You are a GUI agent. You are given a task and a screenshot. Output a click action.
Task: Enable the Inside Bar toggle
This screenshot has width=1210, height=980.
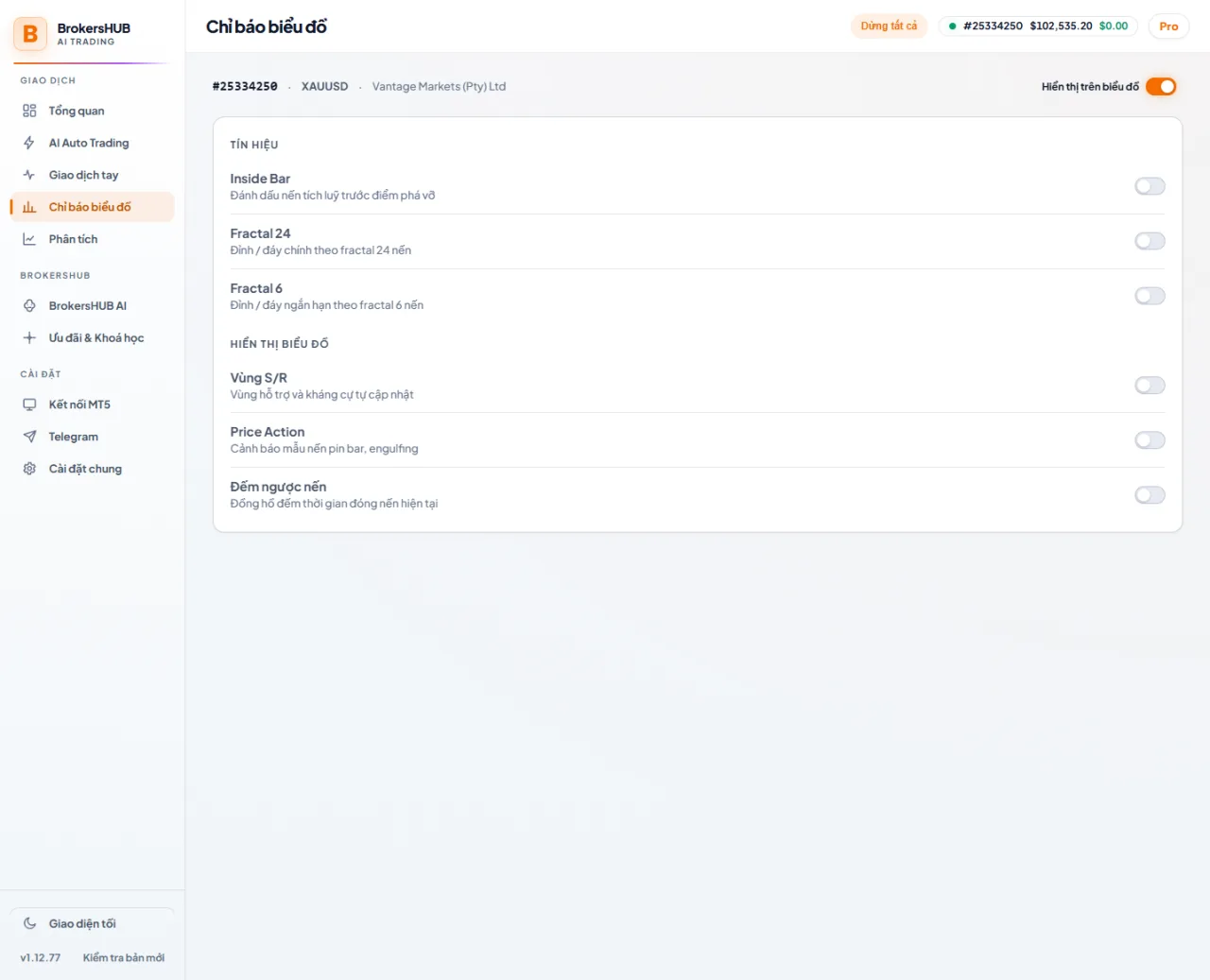click(1149, 186)
